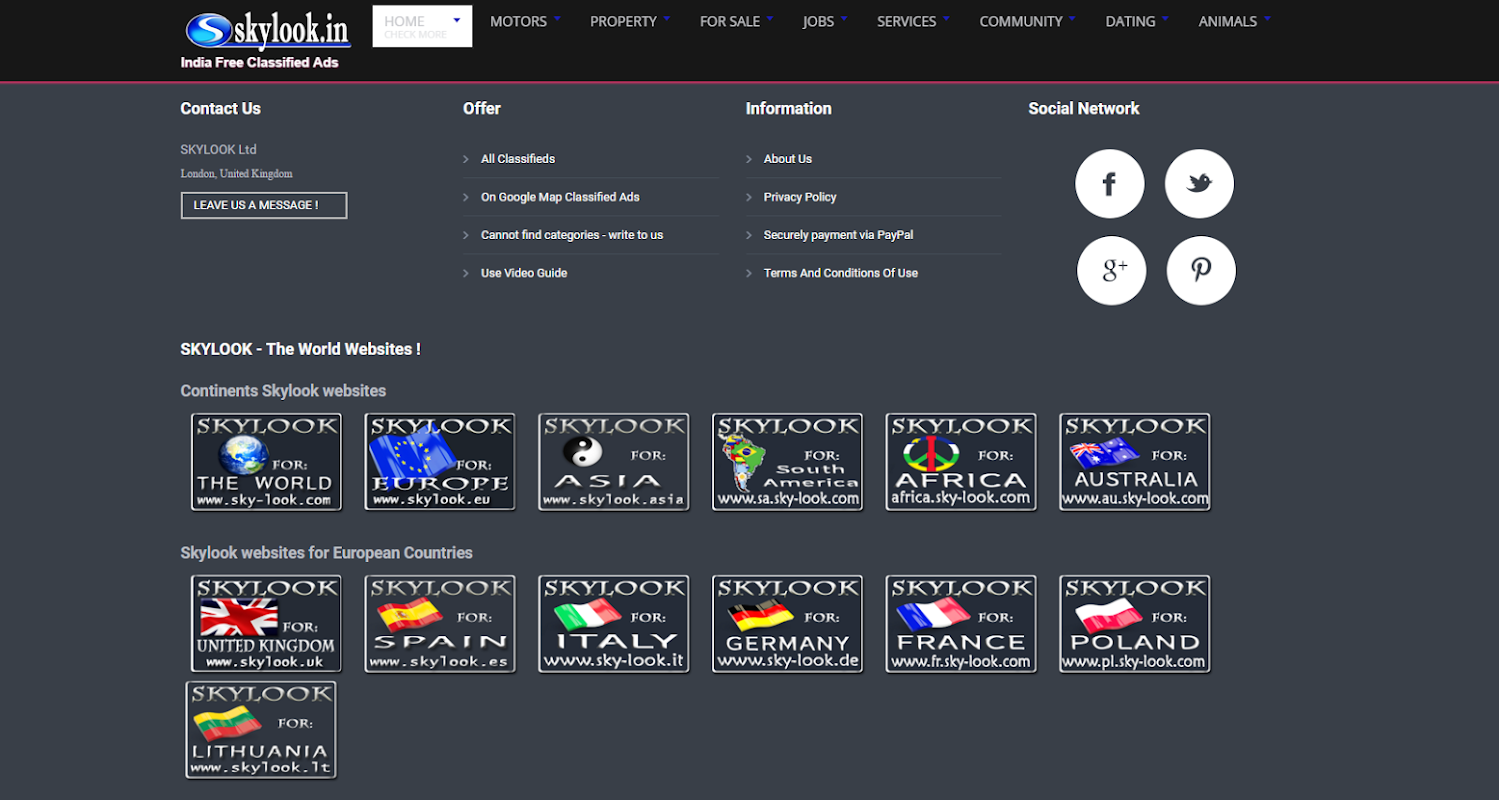Viewport: 1499px width, 800px height.
Task: Open the Skylook for Poland banner
Action: (1135, 624)
